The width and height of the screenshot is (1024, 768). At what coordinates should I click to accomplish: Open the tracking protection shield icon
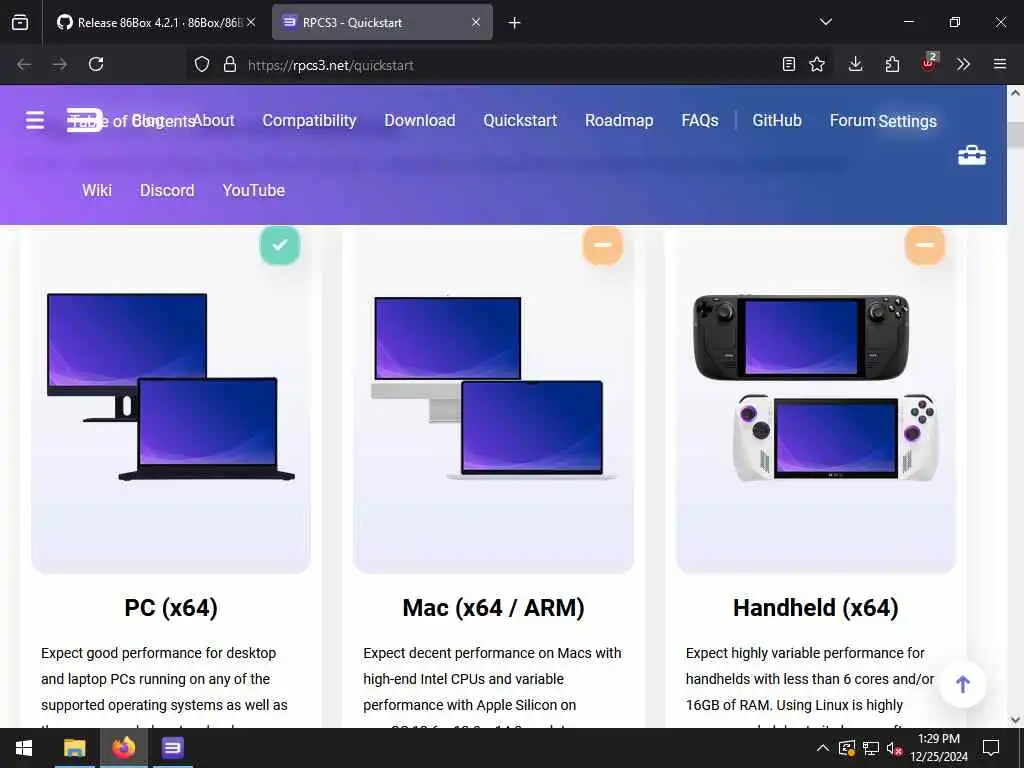click(202, 65)
